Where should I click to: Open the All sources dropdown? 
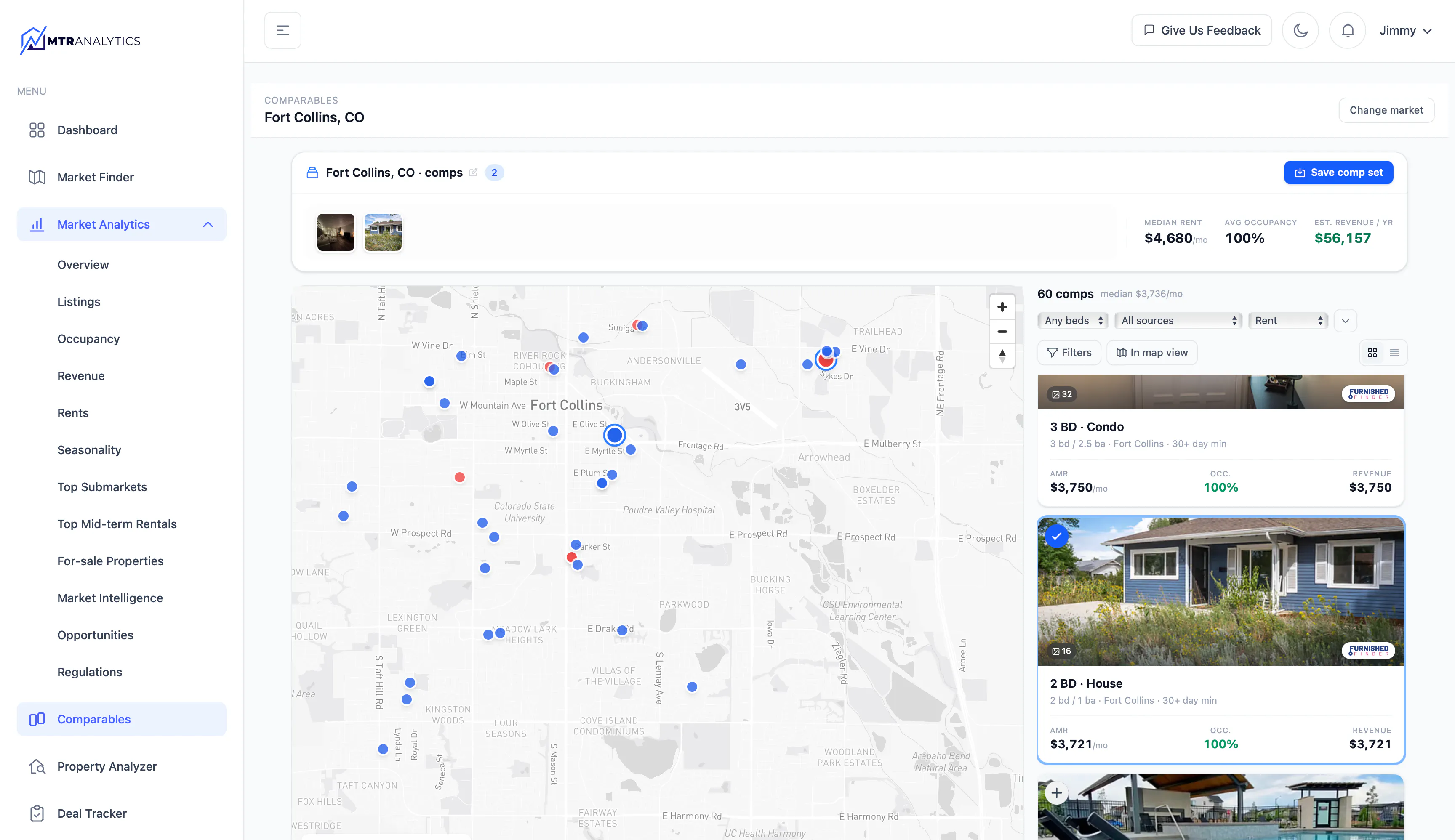(x=1178, y=321)
